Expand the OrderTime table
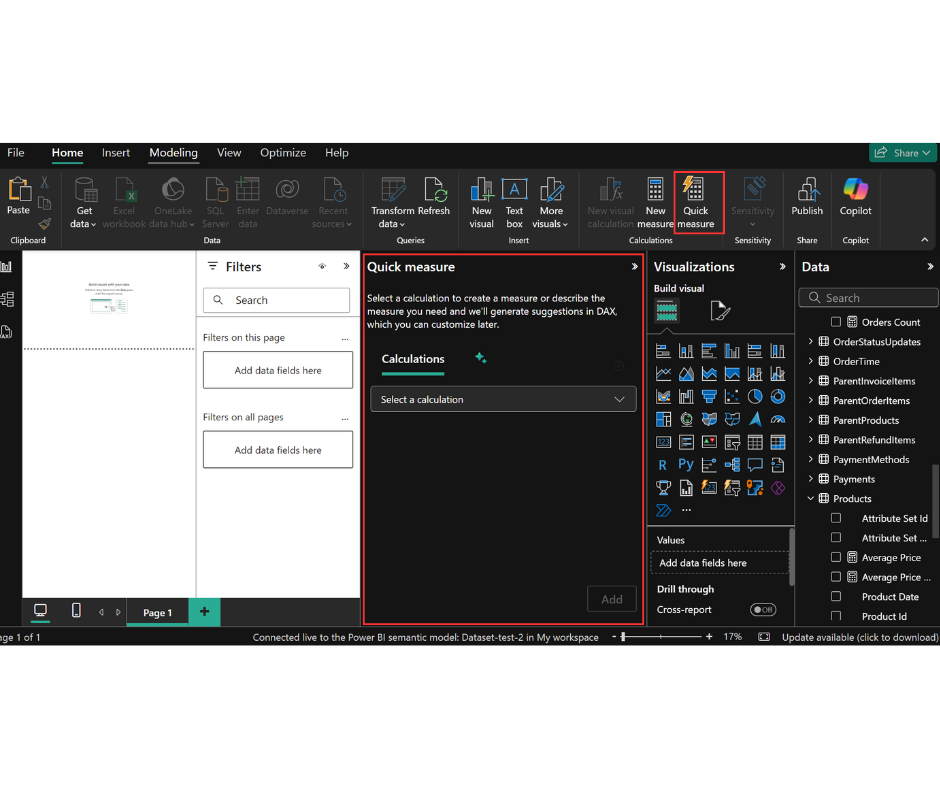Viewport: 940px width, 788px height. (x=811, y=361)
